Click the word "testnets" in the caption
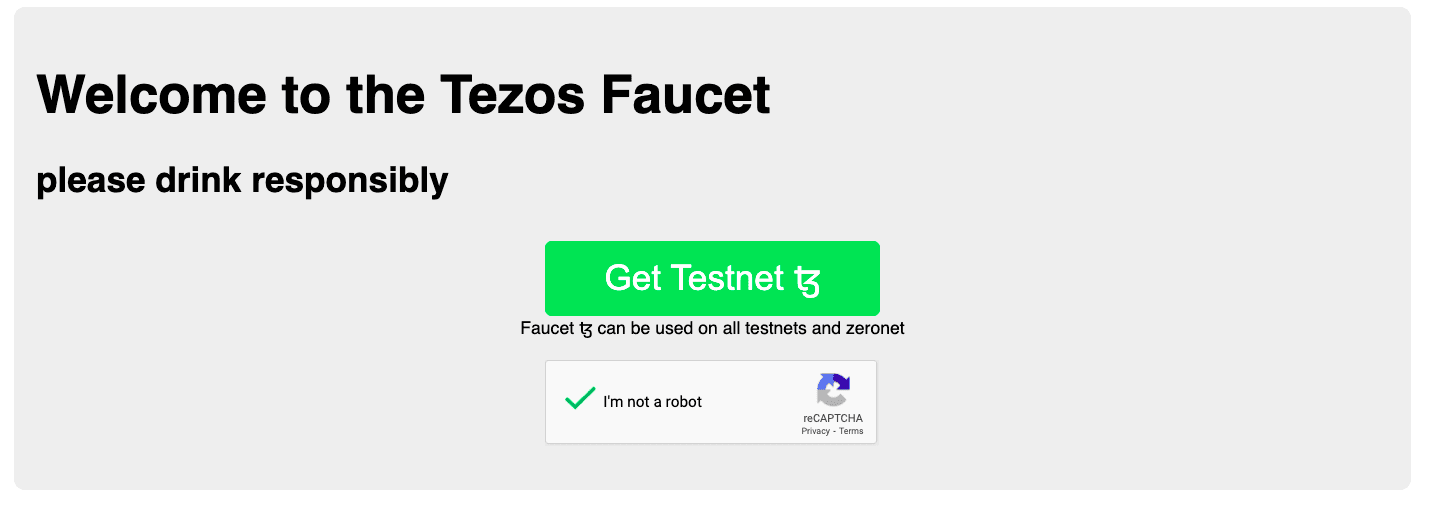Screen dimensions: 1429x505 point(777,328)
